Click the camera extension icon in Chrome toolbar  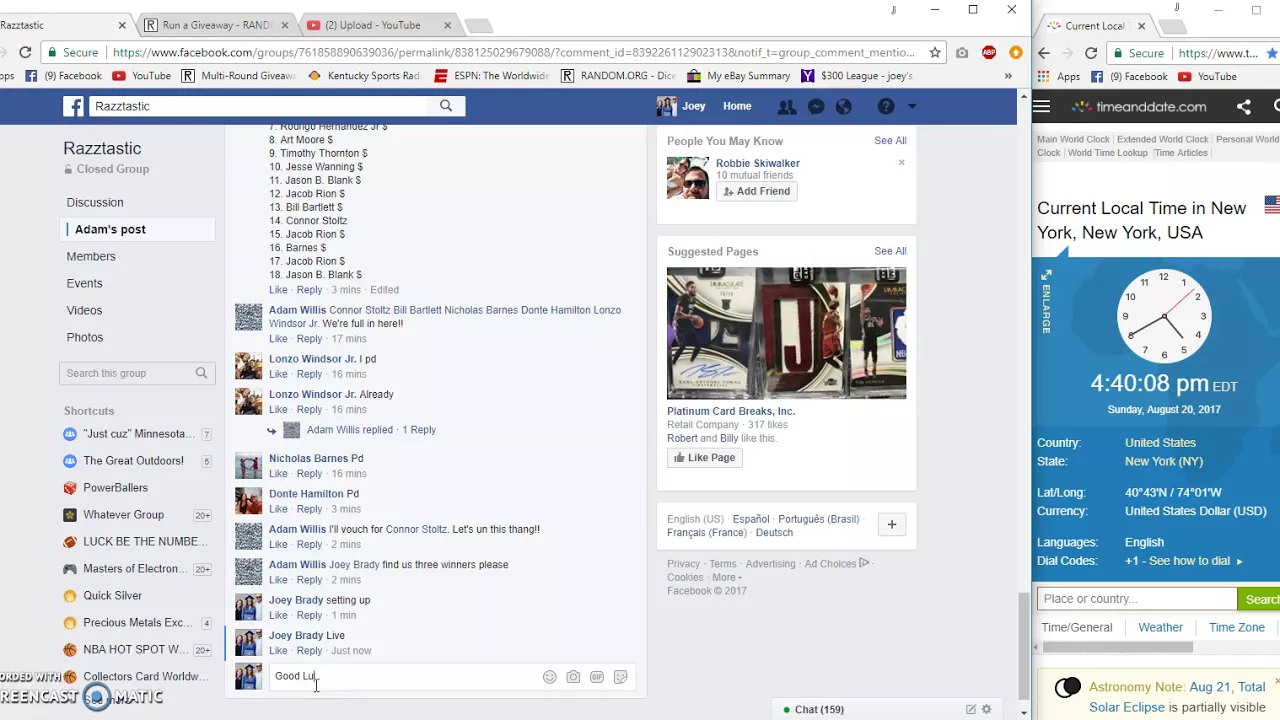click(962, 53)
